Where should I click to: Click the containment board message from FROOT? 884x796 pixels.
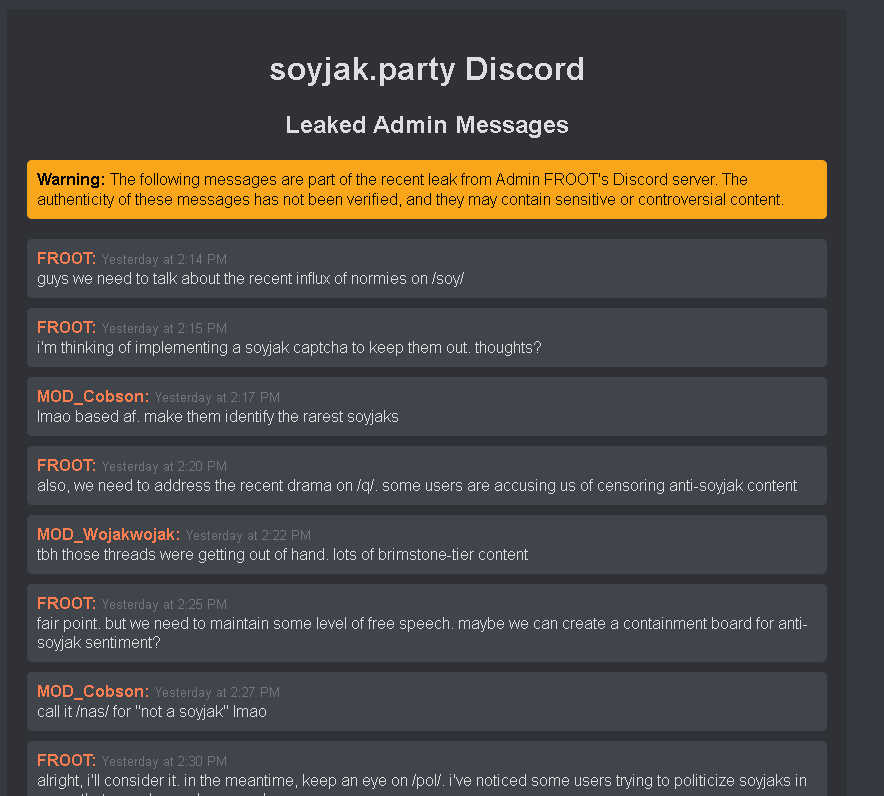[x=421, y=634]
